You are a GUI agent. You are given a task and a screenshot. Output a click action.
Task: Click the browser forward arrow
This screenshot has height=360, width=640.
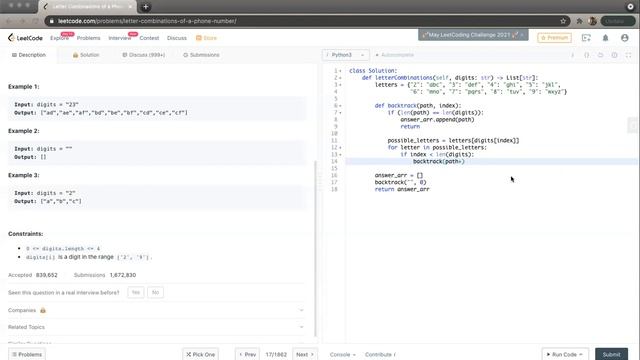coord(22,21)
